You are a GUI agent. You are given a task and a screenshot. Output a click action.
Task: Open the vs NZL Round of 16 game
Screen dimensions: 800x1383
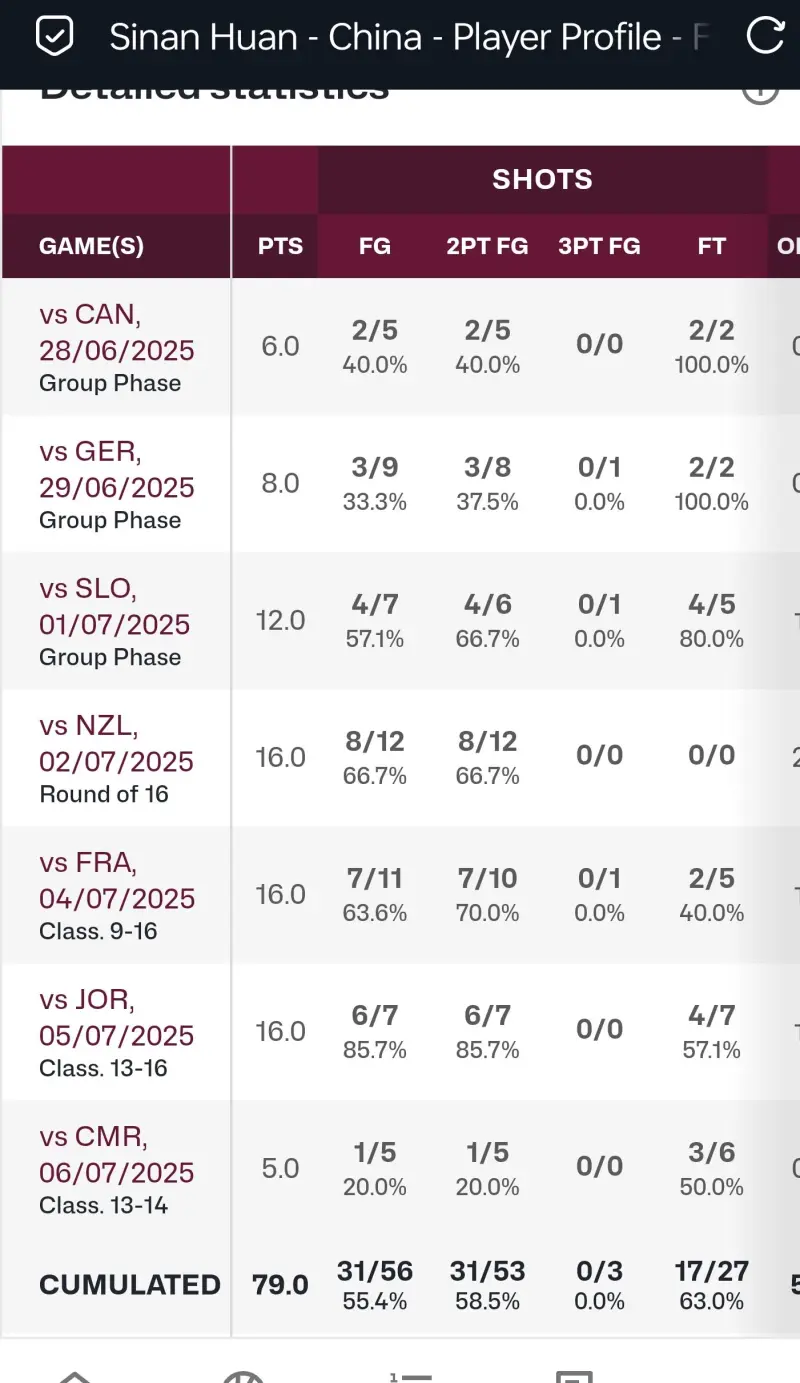(116, 744)
